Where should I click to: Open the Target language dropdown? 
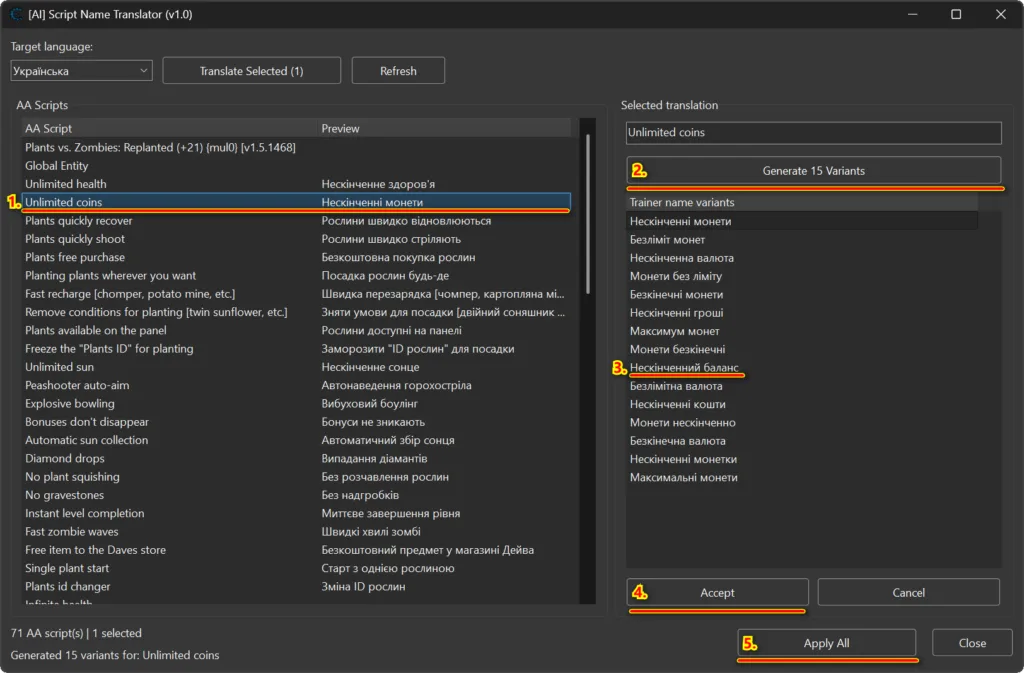click(81, 70)
